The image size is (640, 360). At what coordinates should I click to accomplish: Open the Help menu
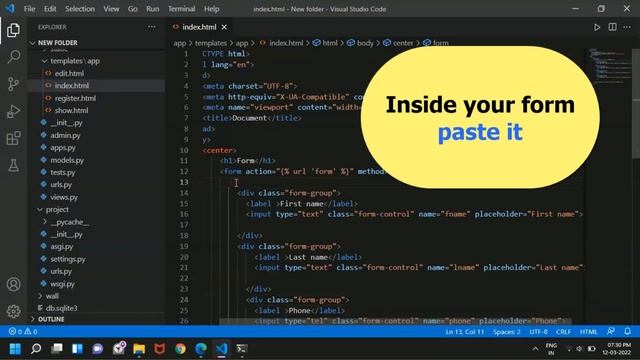(x=211, y=9)
